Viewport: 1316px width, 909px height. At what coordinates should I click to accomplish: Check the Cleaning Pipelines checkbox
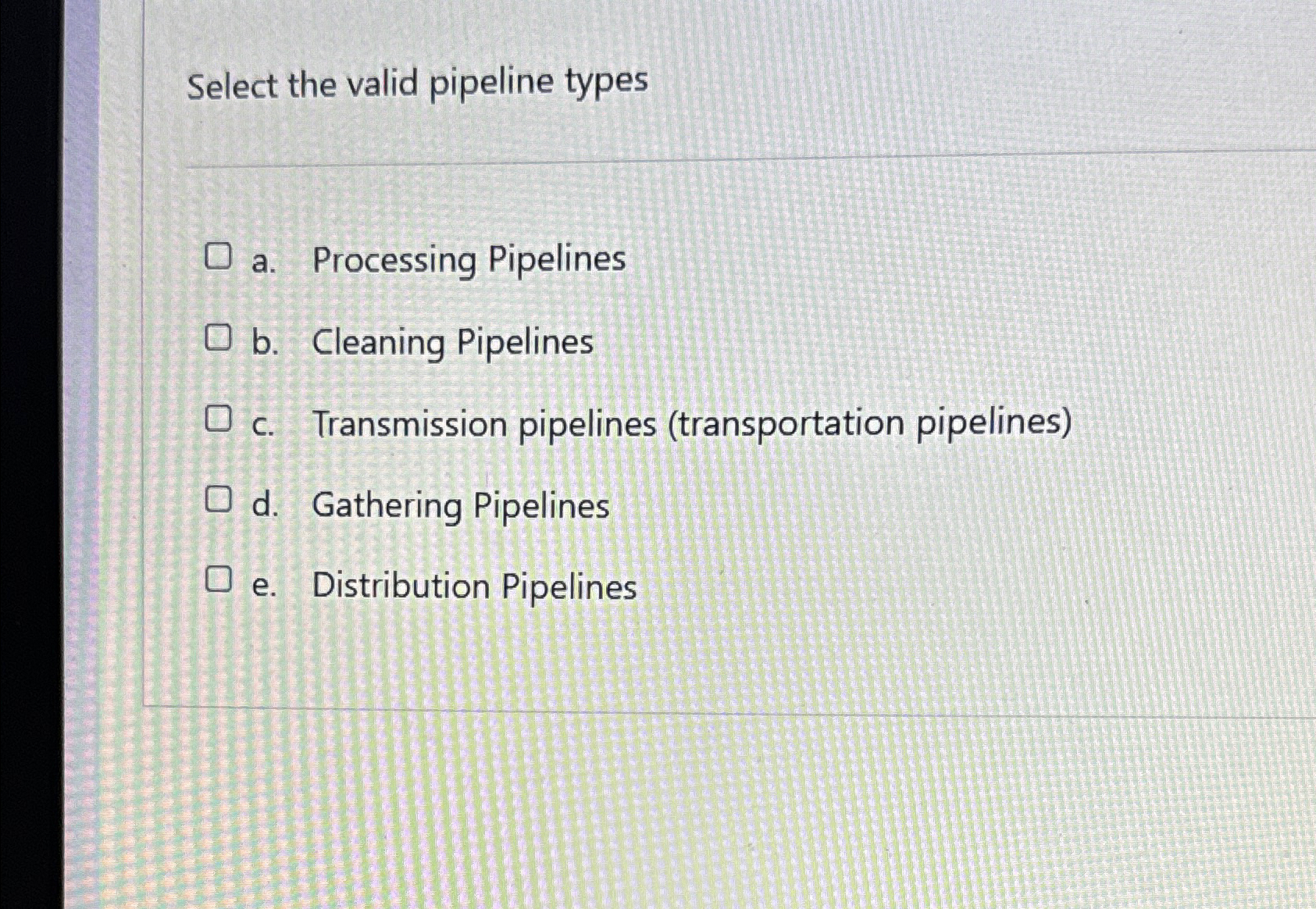(219, 337)
